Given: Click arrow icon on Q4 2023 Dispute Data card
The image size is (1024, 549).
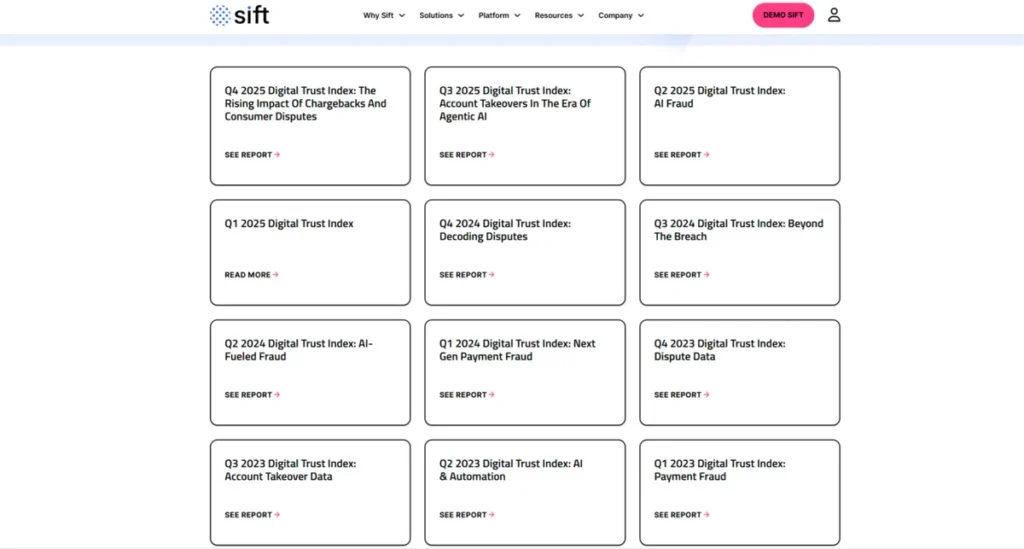Looking at the screenshot, I should (x=707, y=395).
